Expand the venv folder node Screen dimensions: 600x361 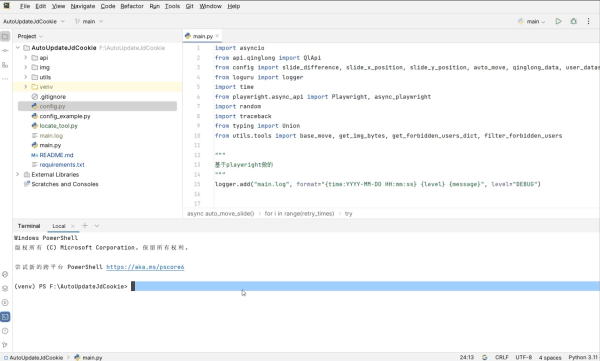[x=26, y=87]
